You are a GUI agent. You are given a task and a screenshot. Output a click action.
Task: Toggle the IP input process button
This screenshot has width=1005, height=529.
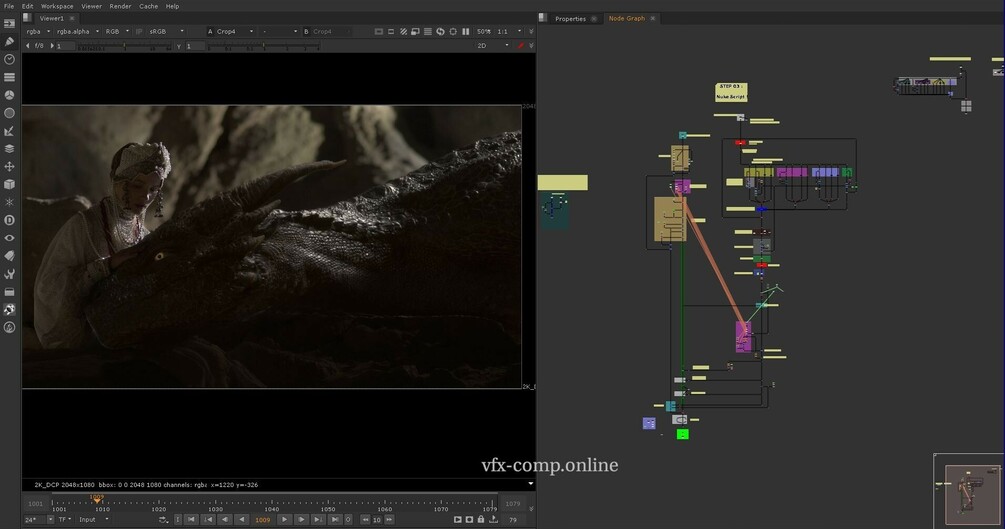139,31
